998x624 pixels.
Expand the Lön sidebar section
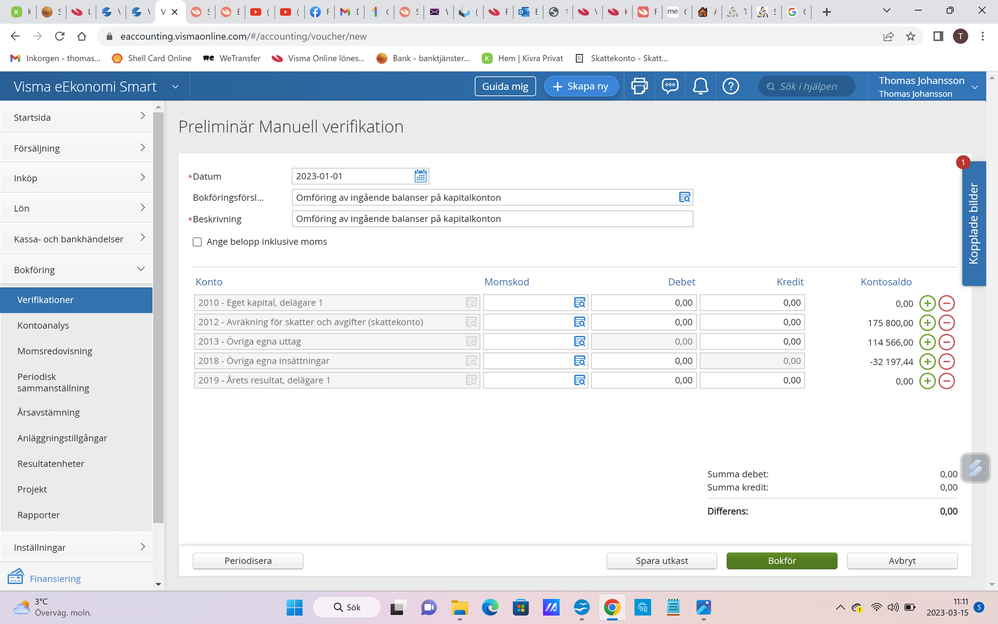(76, 208)
